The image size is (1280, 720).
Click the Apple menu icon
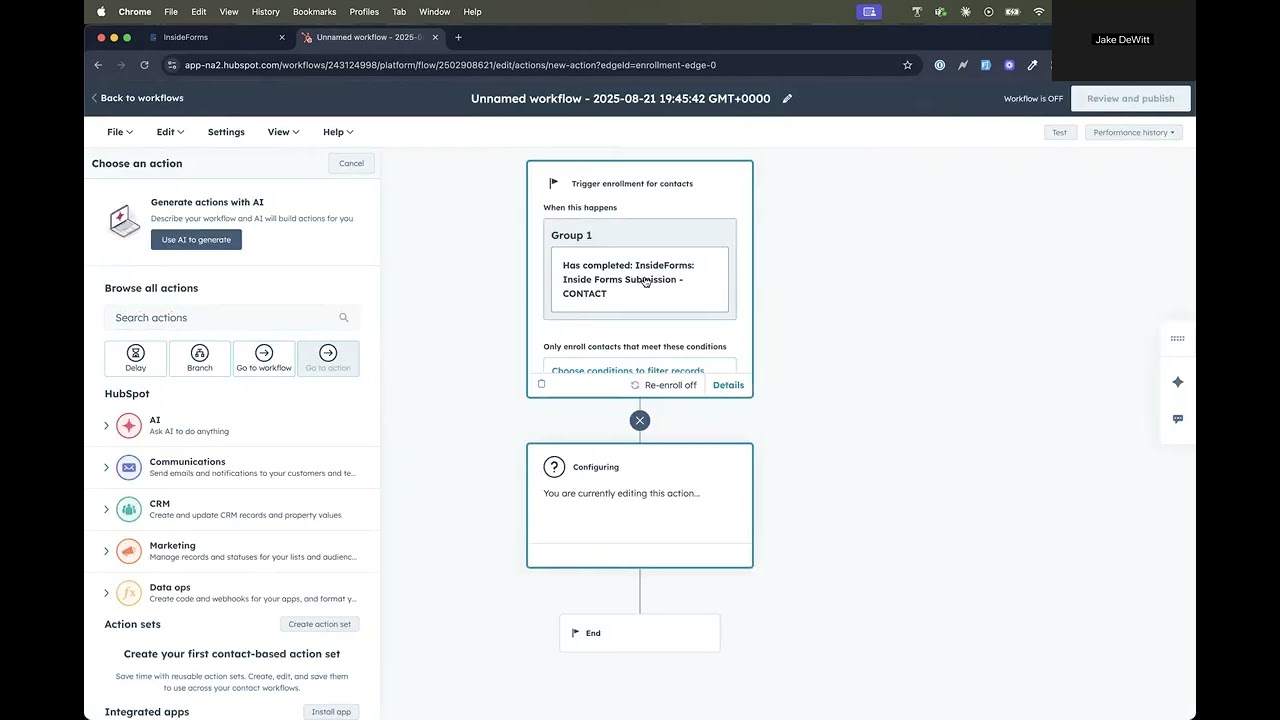pyautogui.click(x=101, y=12)
